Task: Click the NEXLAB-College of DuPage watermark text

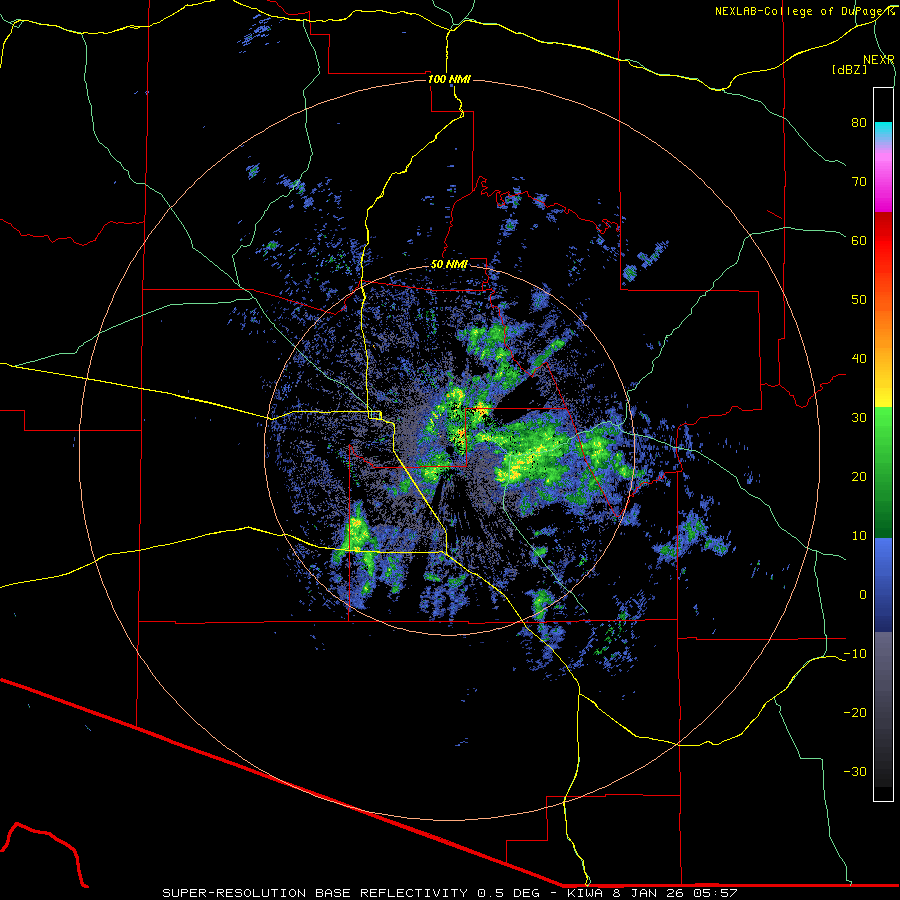Action: coord(804,11)
